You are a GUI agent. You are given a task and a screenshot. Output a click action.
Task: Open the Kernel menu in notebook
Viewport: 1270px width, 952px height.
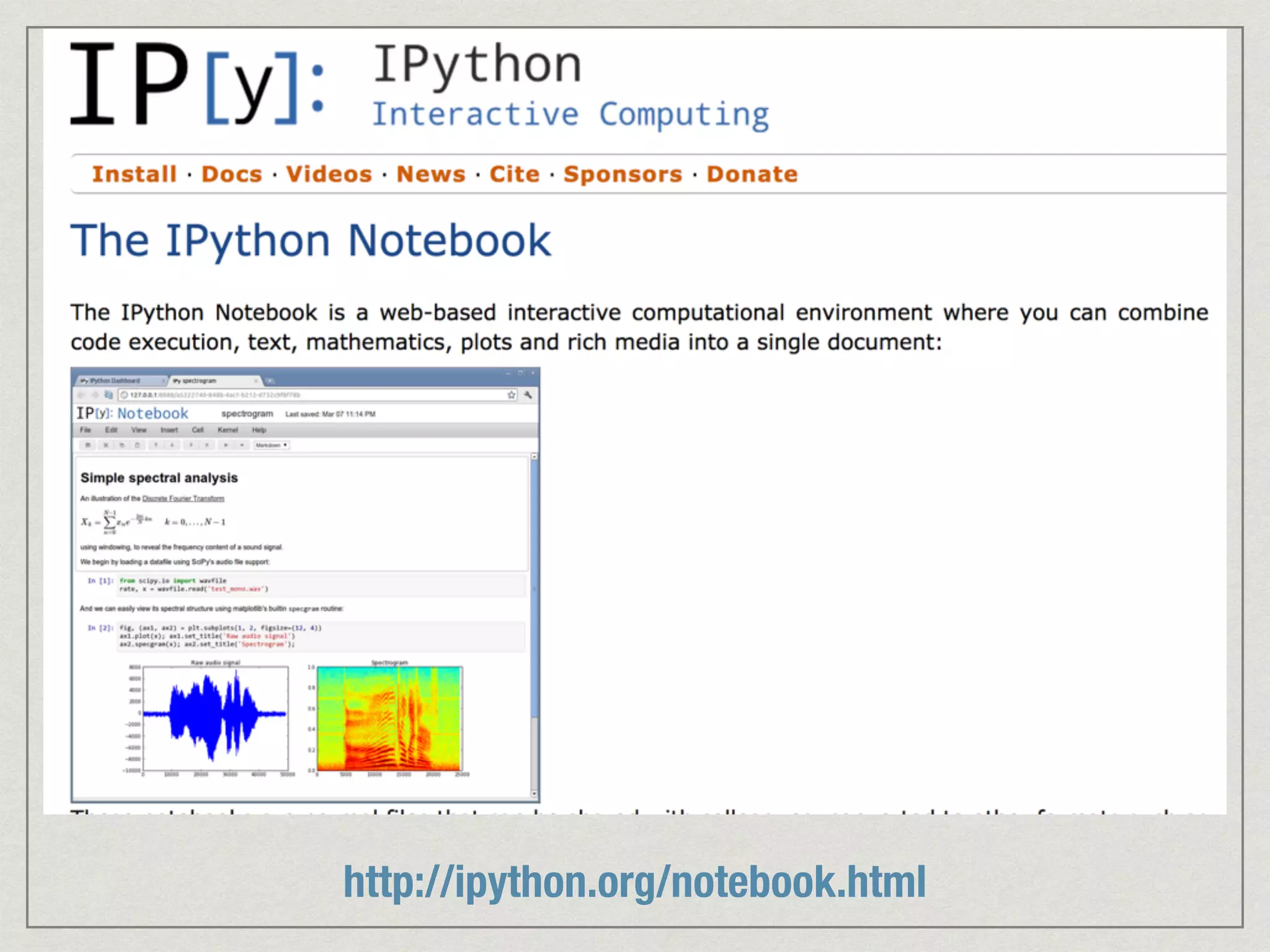click(228, 430)
